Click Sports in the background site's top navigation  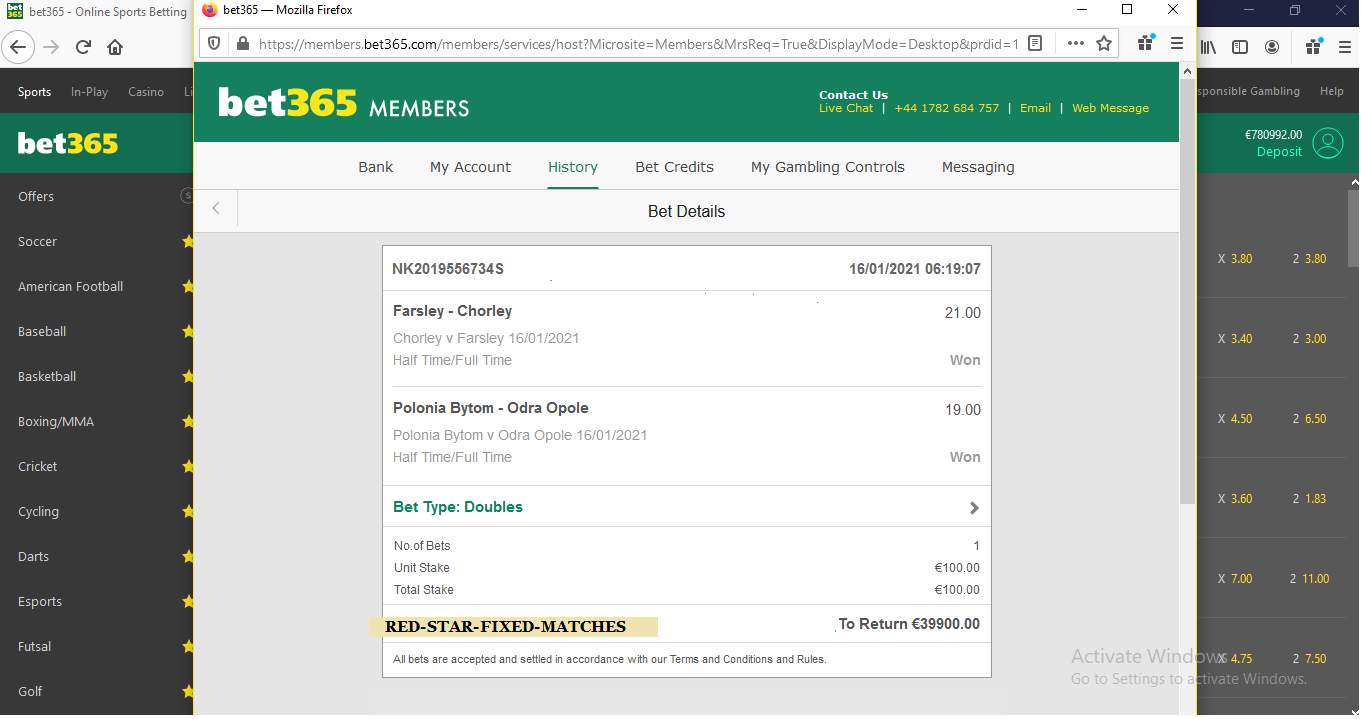34,92
